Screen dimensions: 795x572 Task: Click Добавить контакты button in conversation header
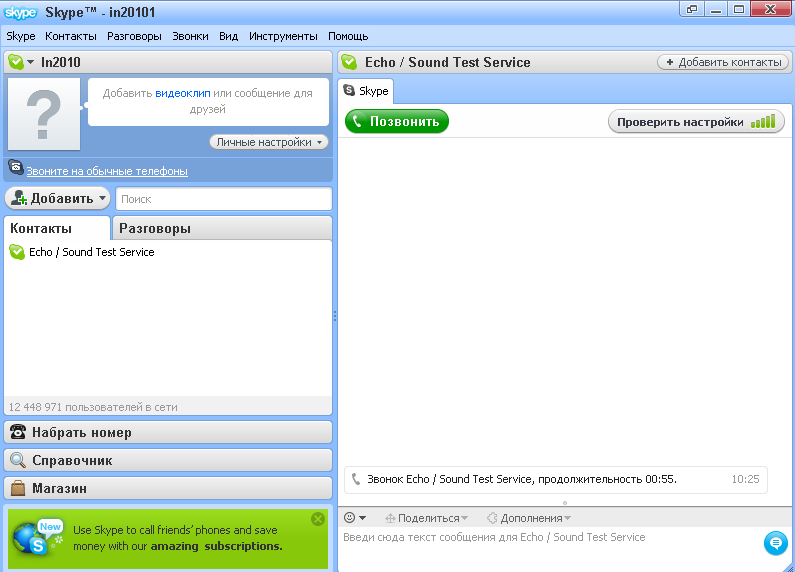coord(723,62)
